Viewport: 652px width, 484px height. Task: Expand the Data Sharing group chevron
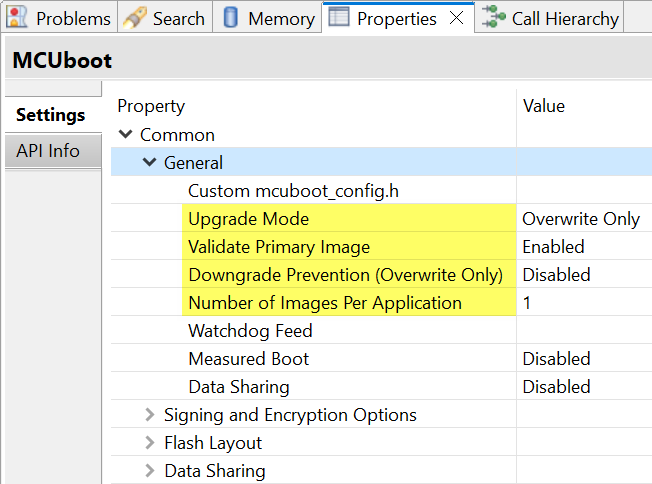[x=150, y=471]
